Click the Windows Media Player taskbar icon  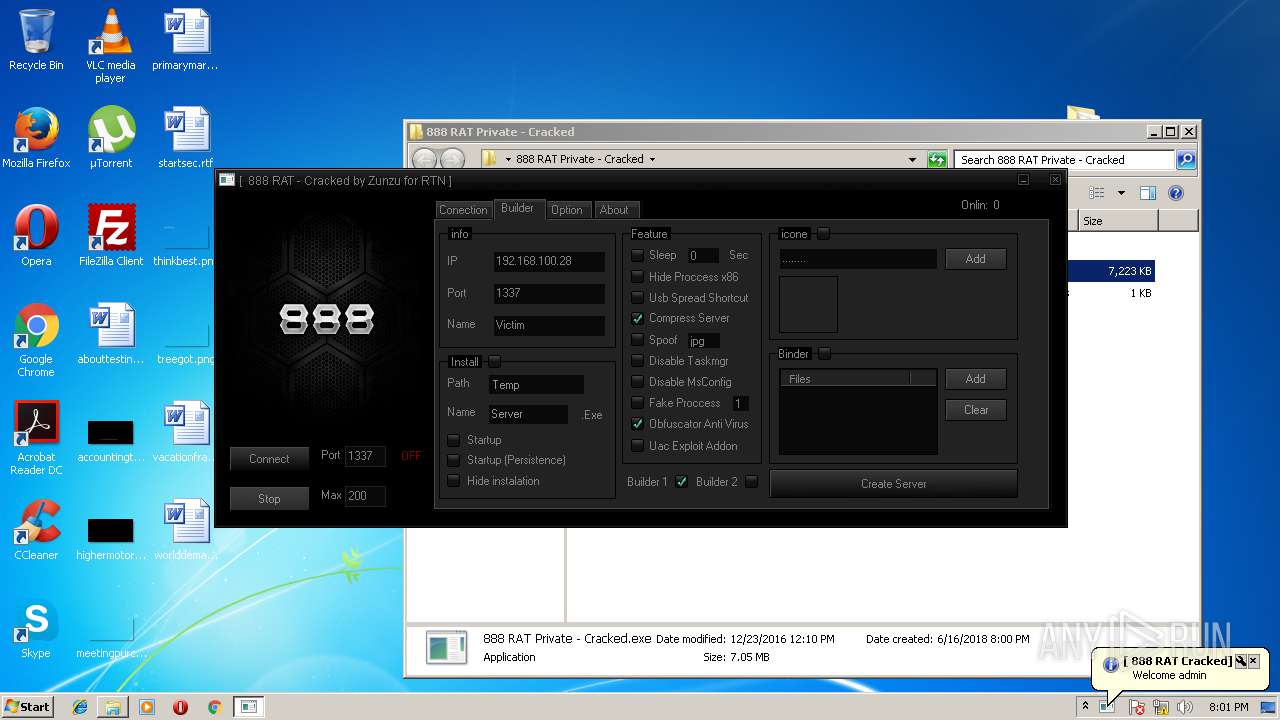pyautogui.click(x=147, y=707)
